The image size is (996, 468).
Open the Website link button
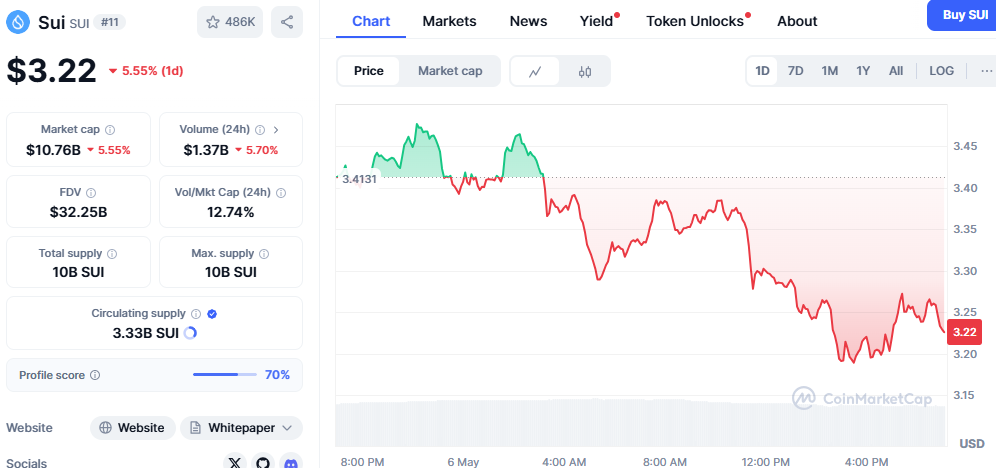tap(132, 428)
